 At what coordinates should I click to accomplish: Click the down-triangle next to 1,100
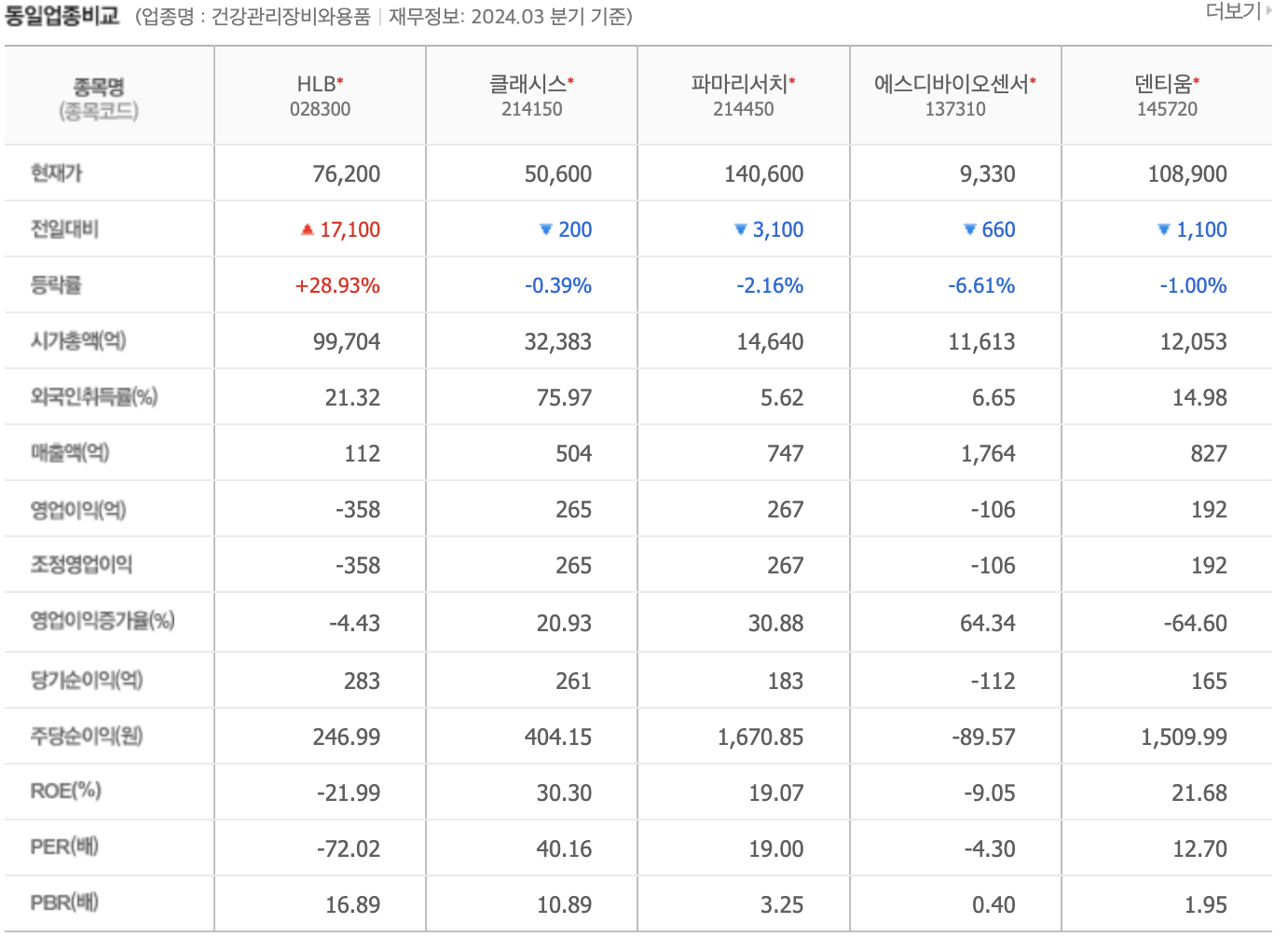pyautogui.click(x=1164, y=229)
